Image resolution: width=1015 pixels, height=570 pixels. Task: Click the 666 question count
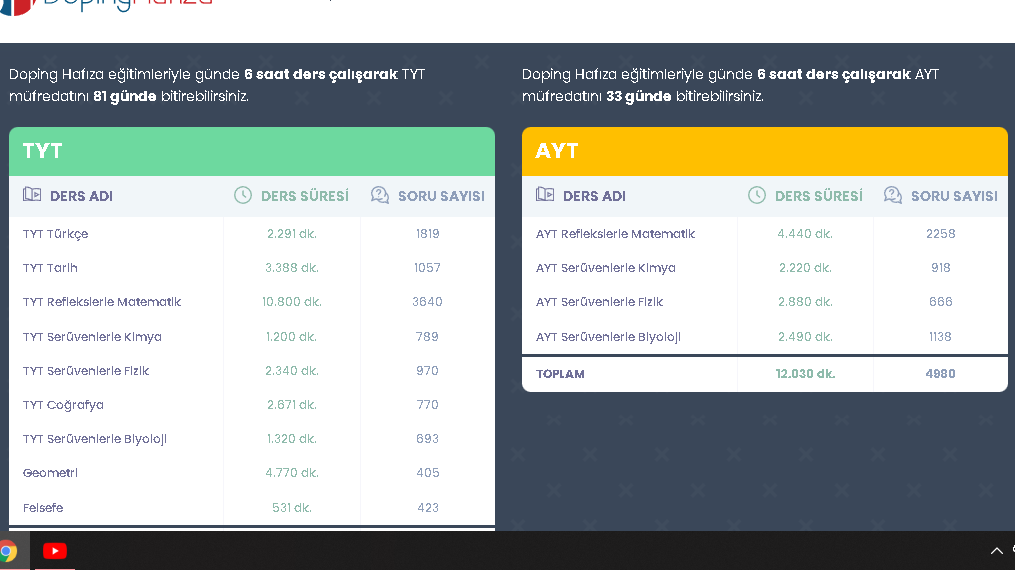941,302
